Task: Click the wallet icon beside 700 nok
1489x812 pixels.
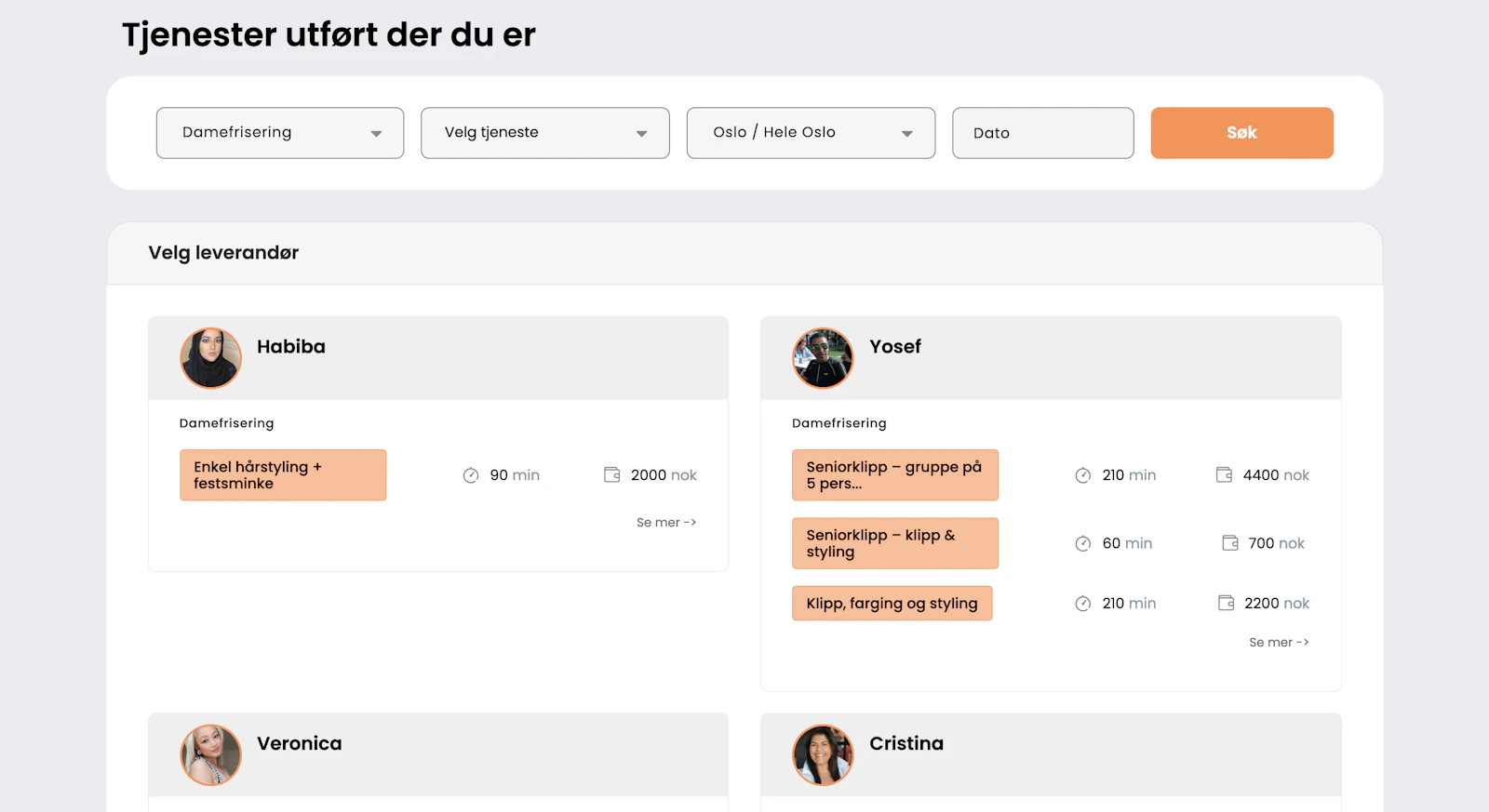Action: coord(1230,542)
